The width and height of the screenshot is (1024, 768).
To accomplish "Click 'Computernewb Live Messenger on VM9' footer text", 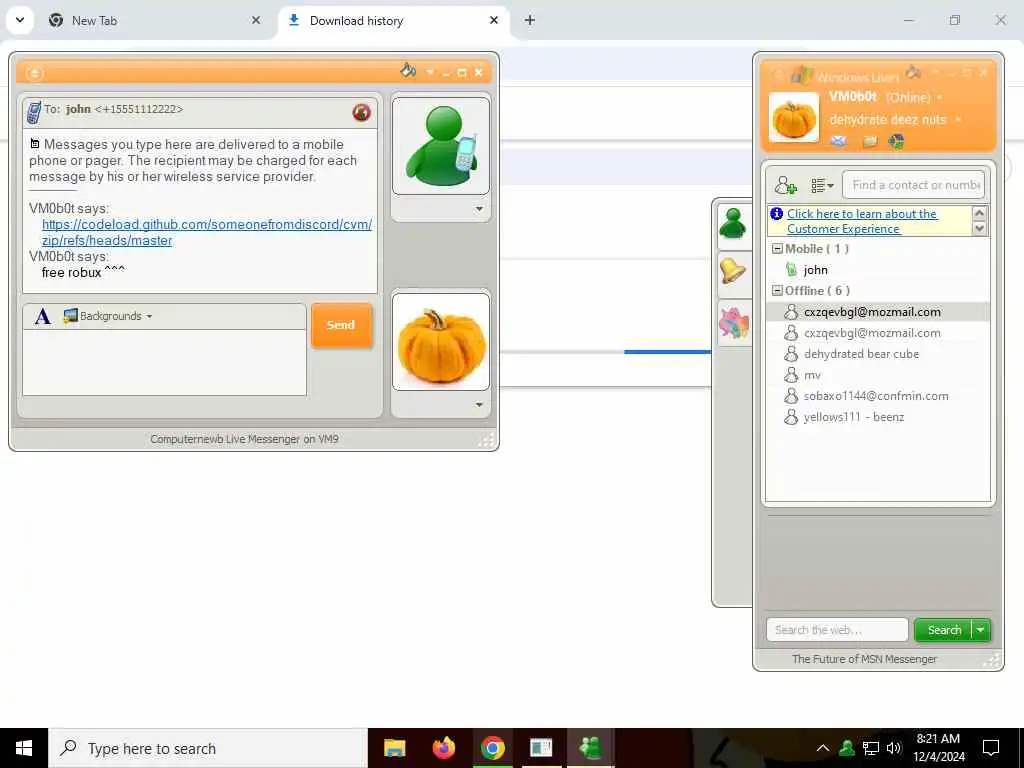I will coord(244,439).
